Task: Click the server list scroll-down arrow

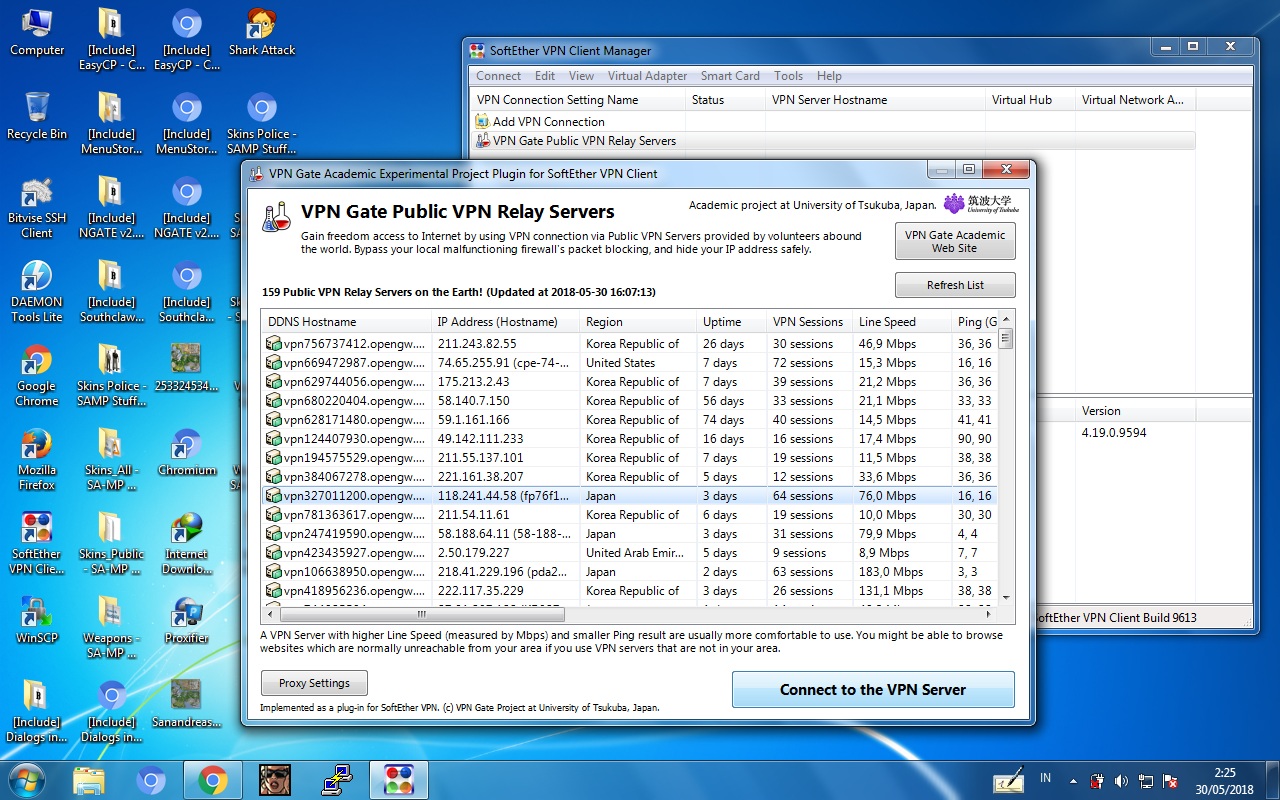Action: (x=1005, y=597)
